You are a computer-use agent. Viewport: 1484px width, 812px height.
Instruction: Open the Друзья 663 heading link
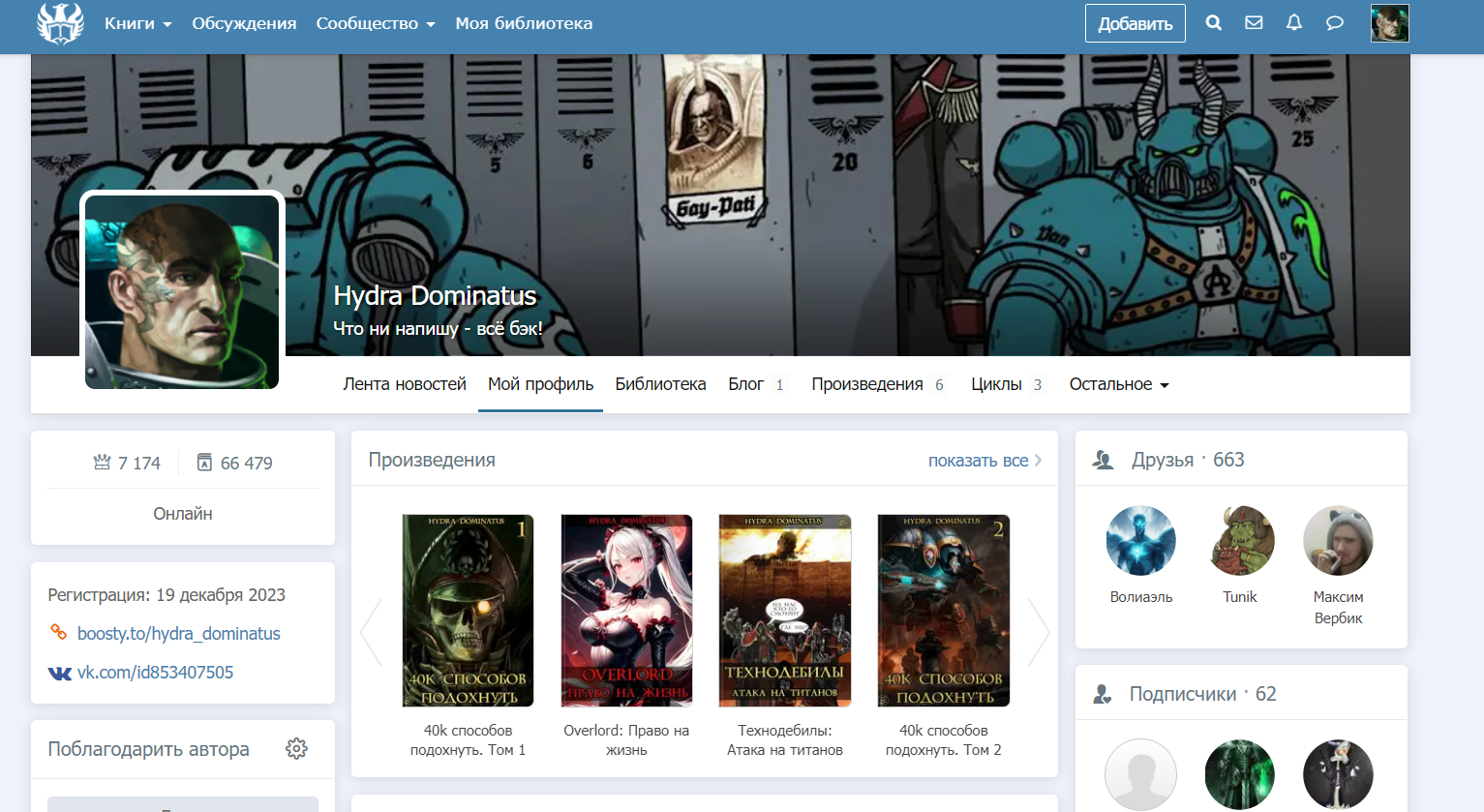pyautogui.click(x=1188, y=460)
